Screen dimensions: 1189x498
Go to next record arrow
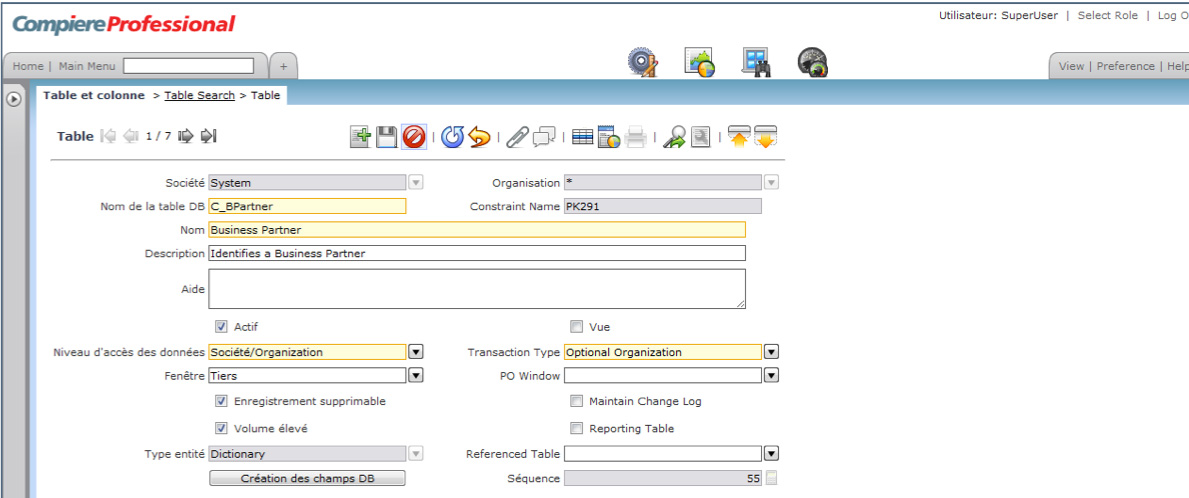(185, 136)
